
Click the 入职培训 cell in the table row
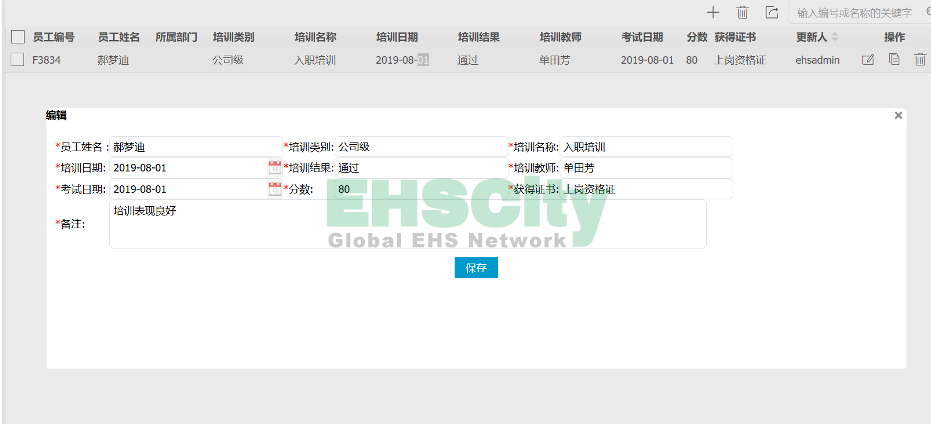tap(315, 60)
